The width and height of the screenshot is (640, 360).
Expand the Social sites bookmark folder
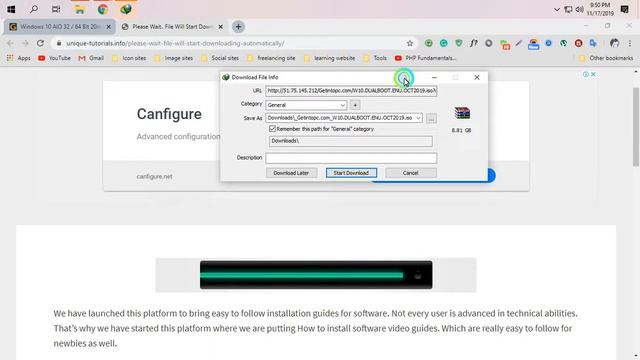(x=220, y=58)
